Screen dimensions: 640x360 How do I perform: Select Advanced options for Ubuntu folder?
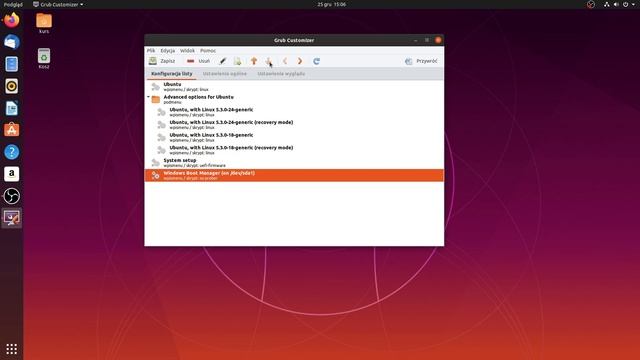[294, 99]
